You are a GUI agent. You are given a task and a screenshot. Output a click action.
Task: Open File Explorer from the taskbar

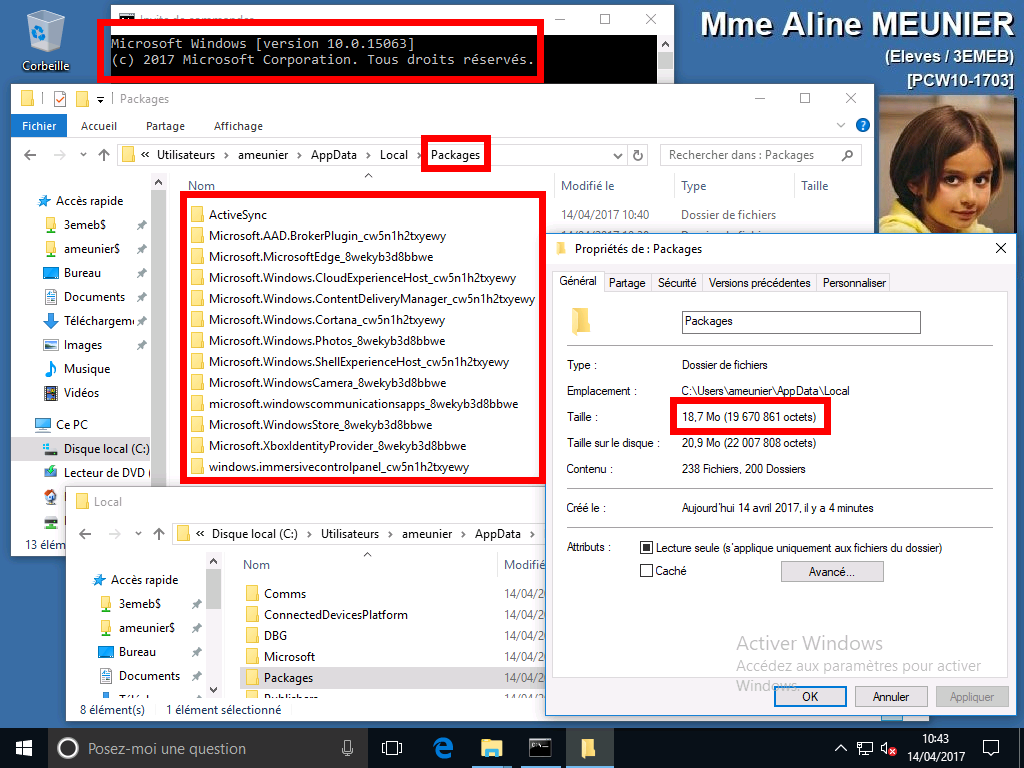(x=491, y=748)
